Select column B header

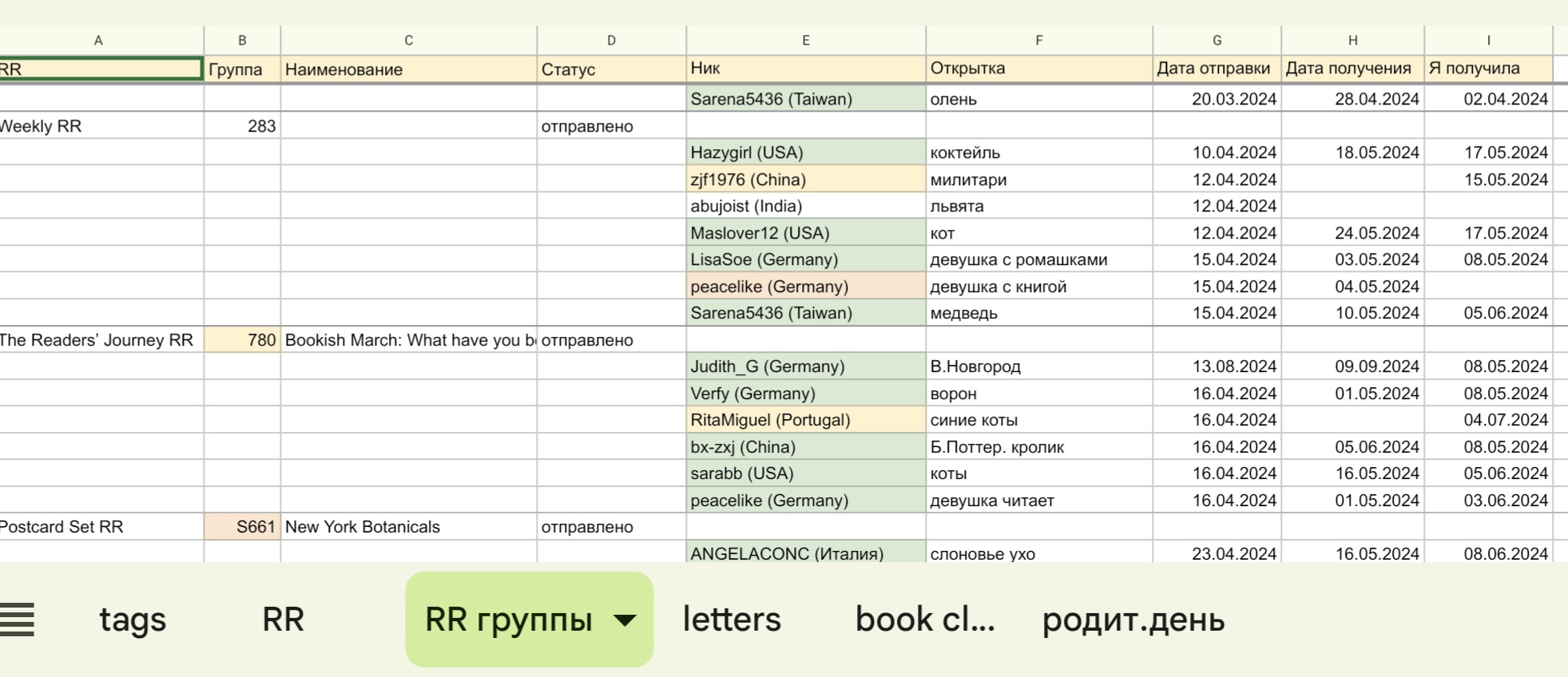click(x=242, y=41)
